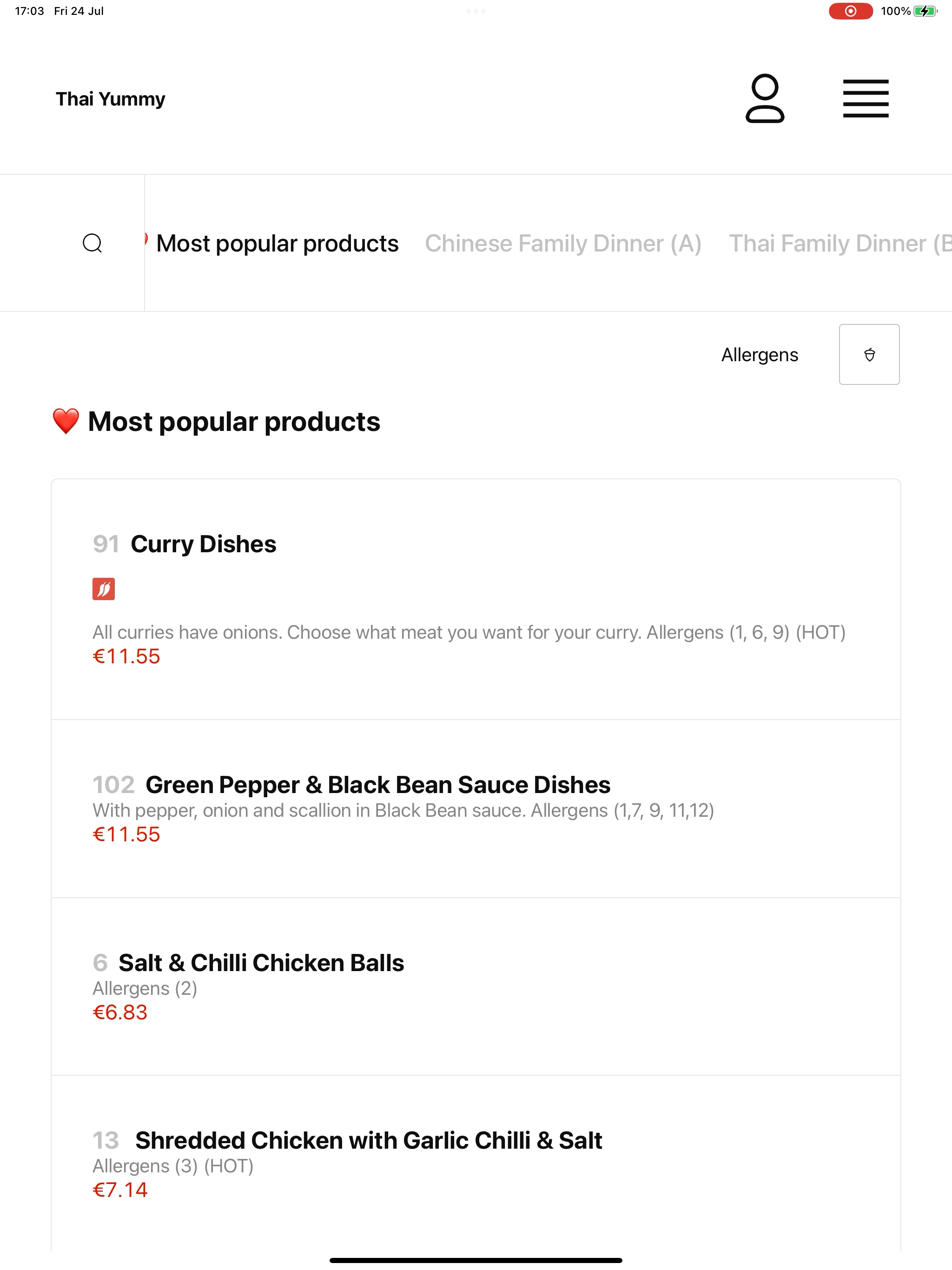Tap the red heart emoji beside heading
The width and height of the screenshot is (952, 1270).
66,422
